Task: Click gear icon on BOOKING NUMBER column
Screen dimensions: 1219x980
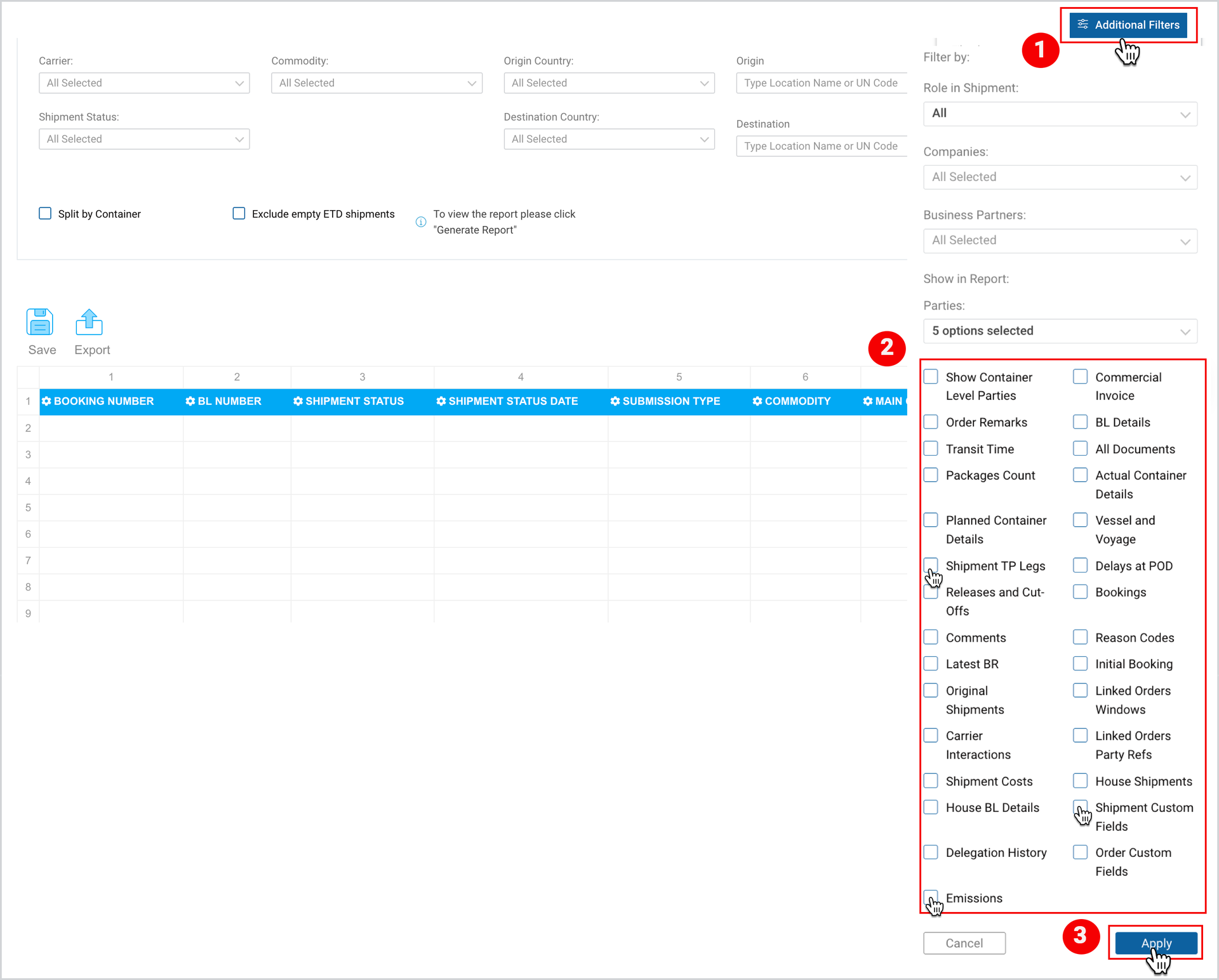Action: click(46, 401)
